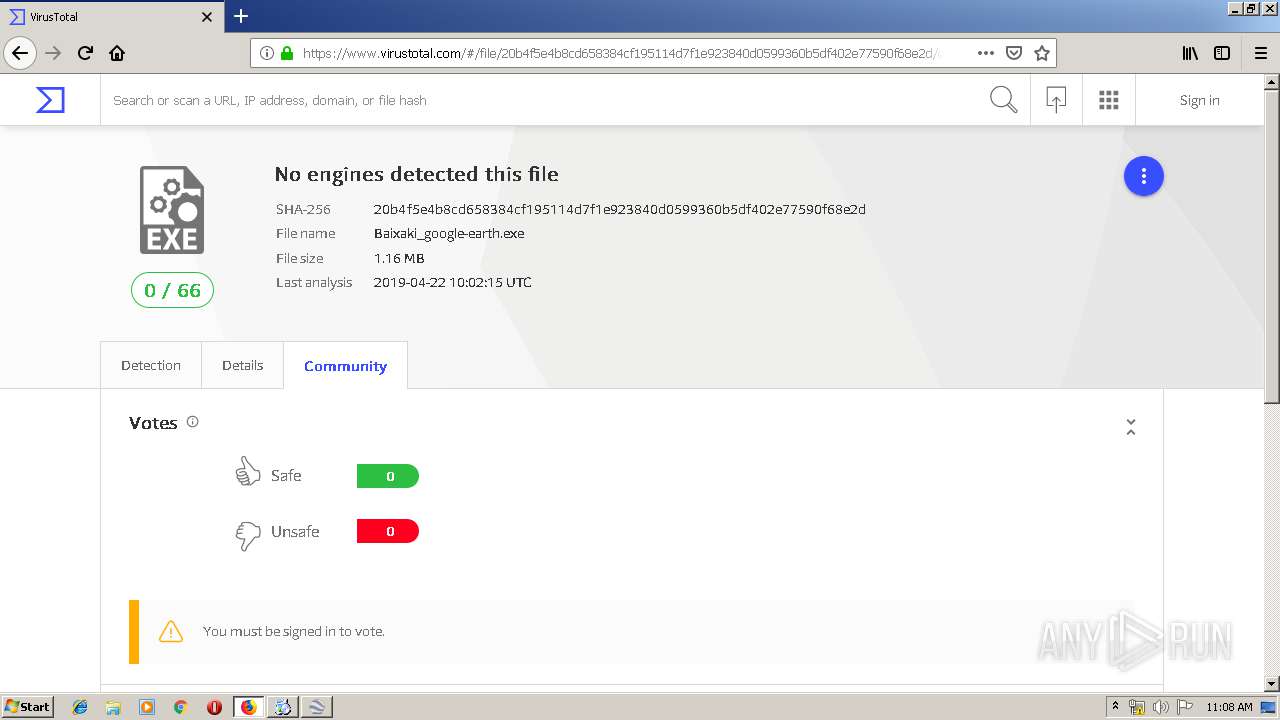
Task: Save page to Pocket
Action: pos(1014,53)
